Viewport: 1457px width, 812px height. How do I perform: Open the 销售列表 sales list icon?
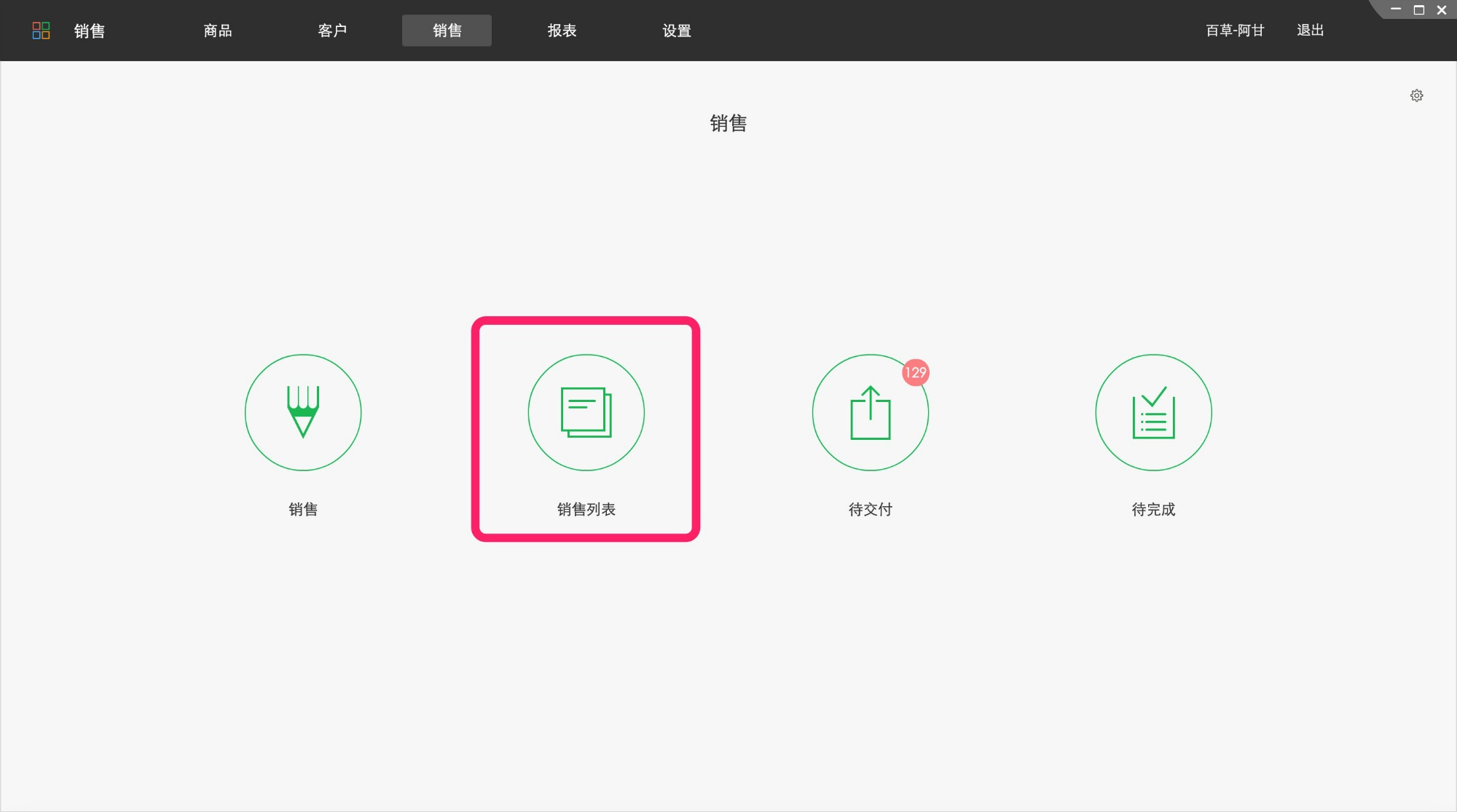[586, 412]
